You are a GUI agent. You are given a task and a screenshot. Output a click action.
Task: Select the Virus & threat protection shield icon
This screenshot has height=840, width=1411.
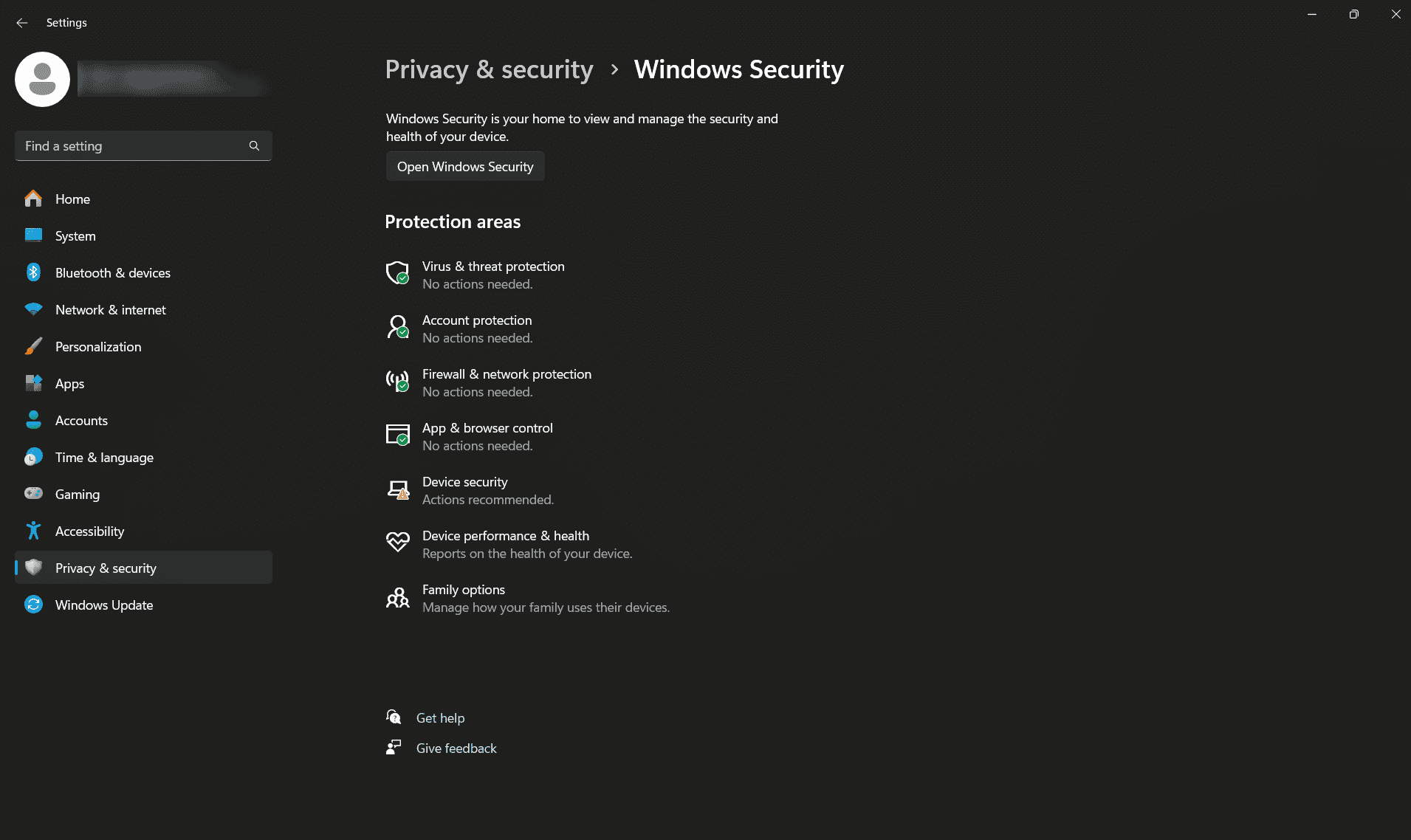(x=398, y=273)
